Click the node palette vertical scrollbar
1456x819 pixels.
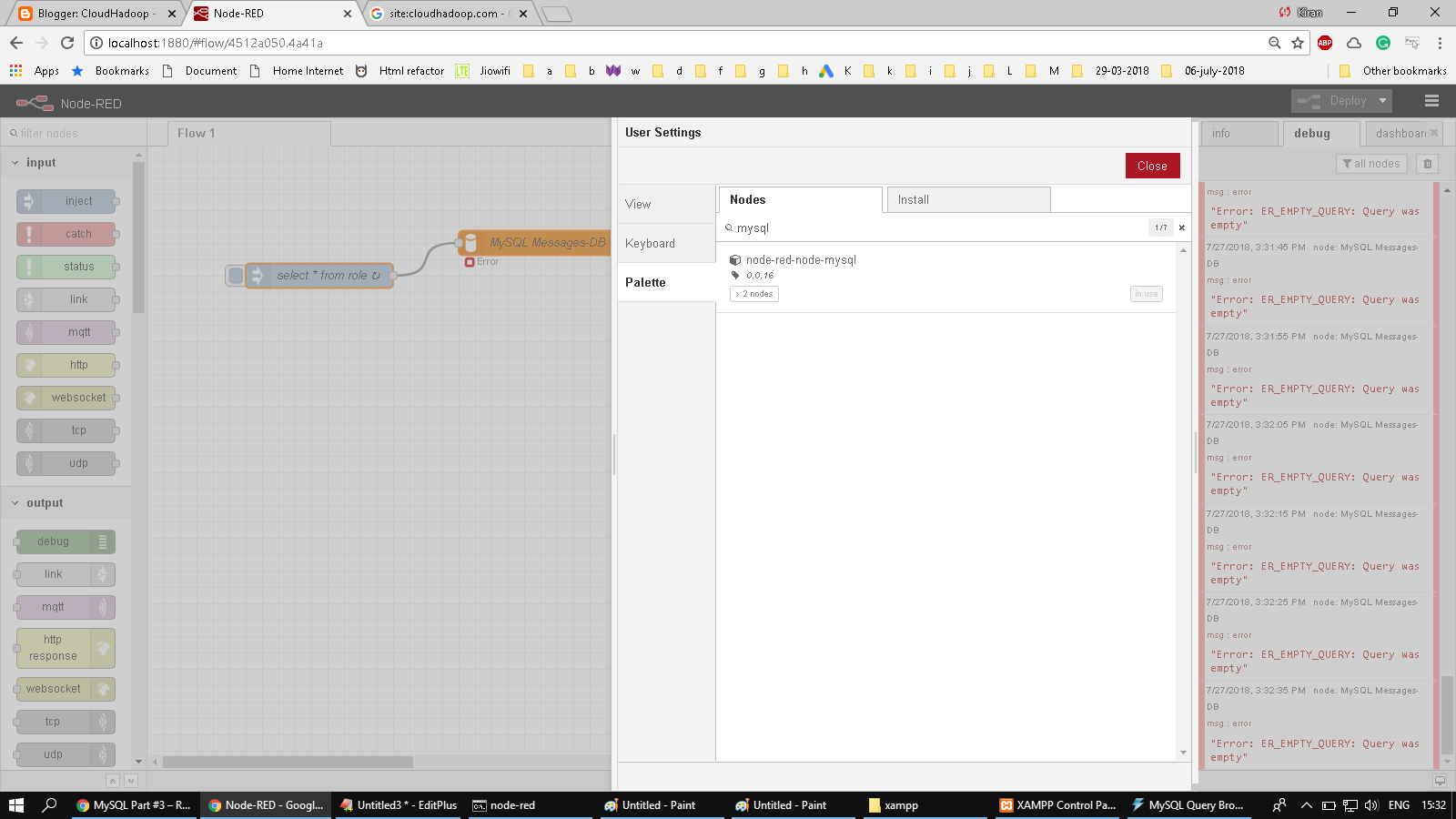click(138, 237)
